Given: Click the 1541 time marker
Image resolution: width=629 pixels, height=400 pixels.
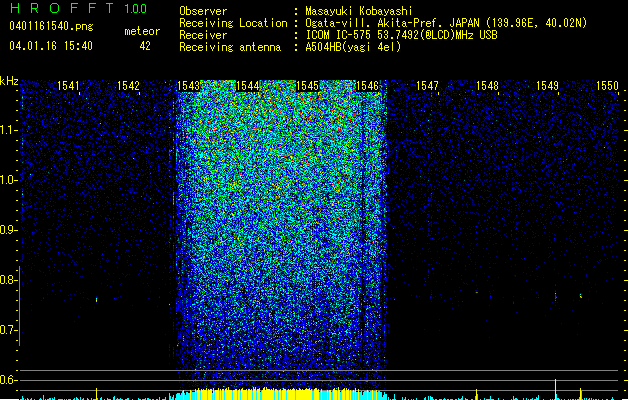Looking at the screenshot, I should tap(68, 85).
